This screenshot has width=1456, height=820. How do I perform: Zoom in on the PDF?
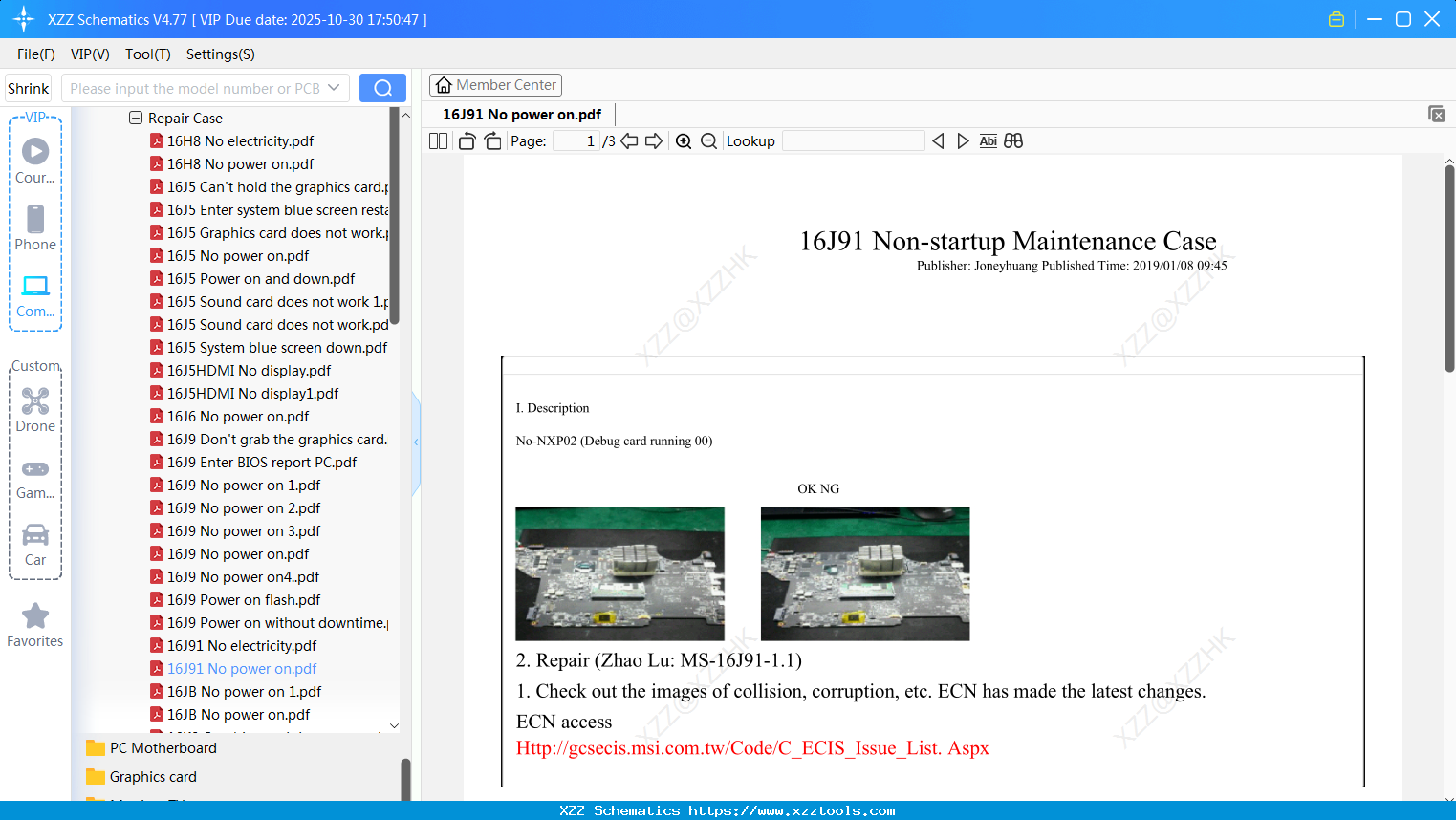684,140
